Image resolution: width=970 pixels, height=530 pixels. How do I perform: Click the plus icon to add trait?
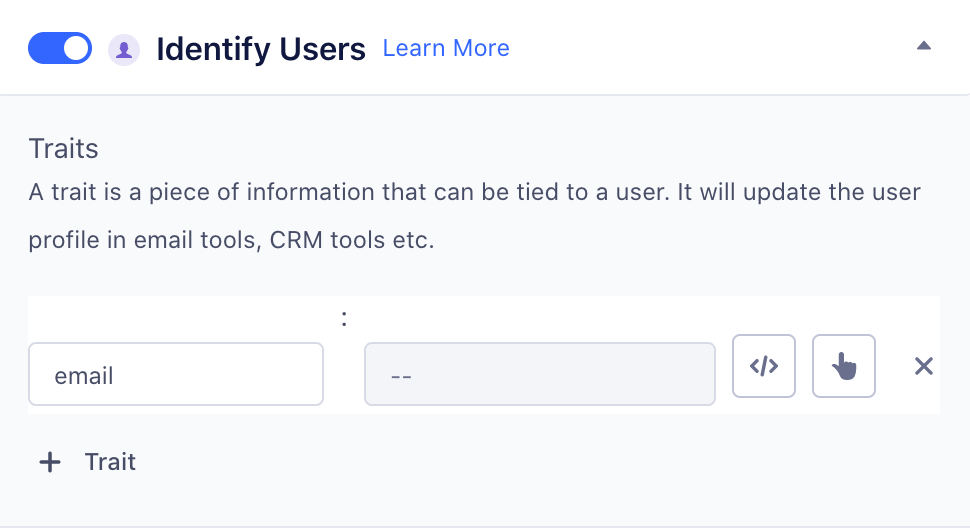pyautogui.click(x=49, y=462)
